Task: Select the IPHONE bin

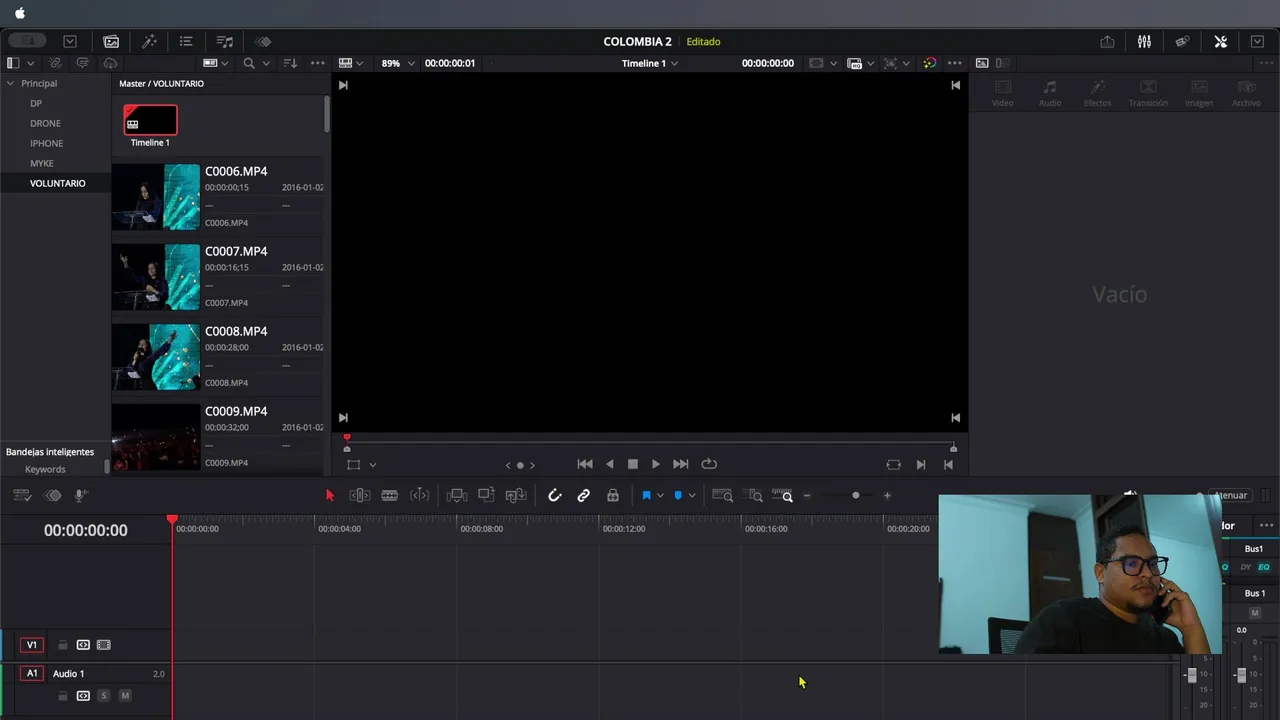Action: [x=46, y=143]
